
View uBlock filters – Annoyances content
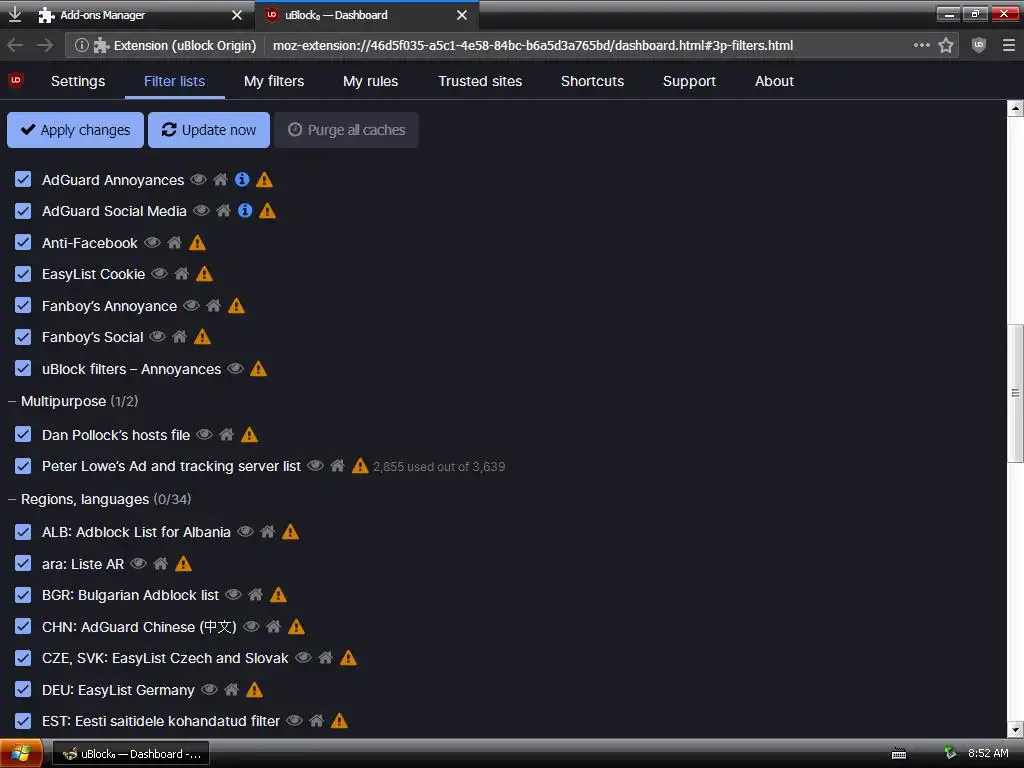[235, 368]
